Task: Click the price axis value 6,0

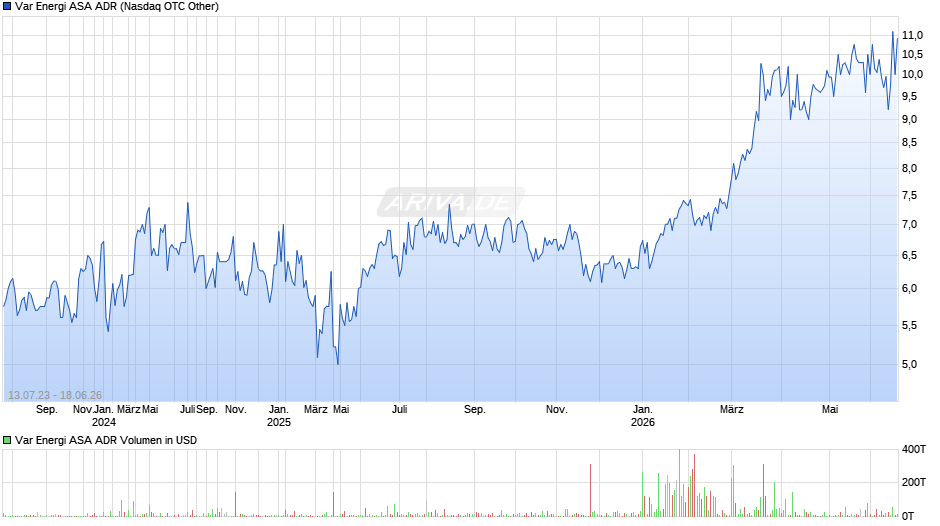Action: (909, 288)
